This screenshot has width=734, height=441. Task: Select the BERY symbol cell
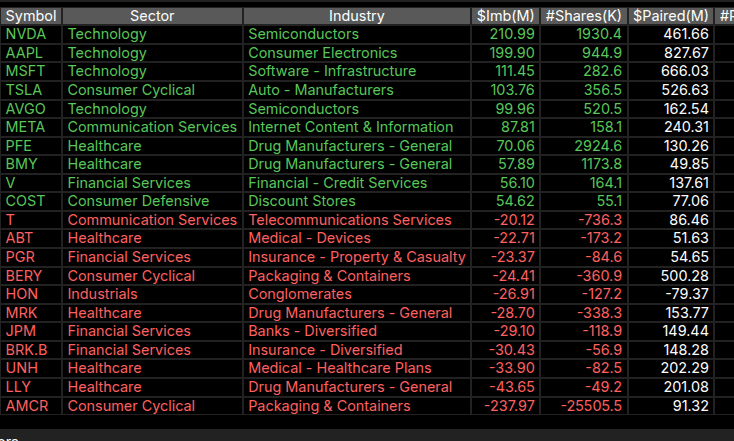pos(31,275)
